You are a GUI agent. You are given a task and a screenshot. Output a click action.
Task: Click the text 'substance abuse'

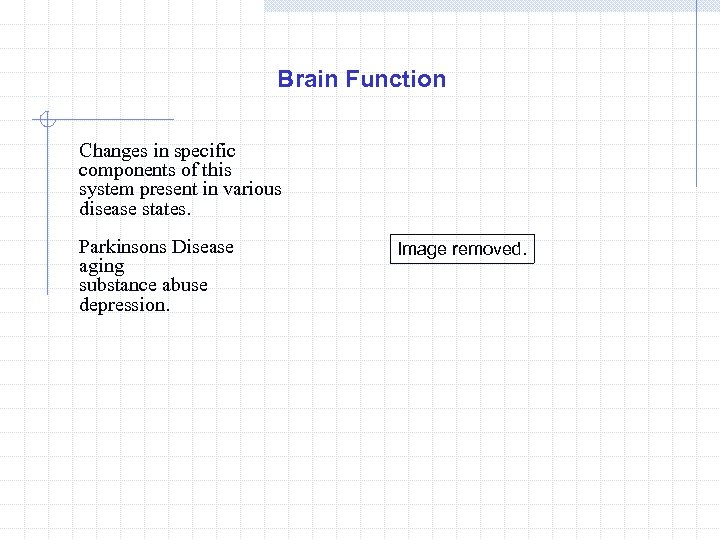[143, 285]
